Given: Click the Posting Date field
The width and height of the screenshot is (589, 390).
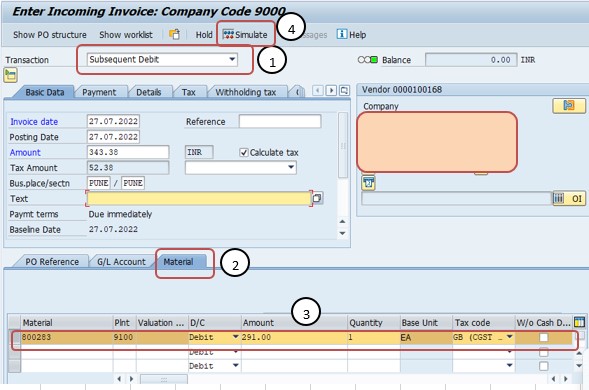Looking at the screenshot, I should point(113,137).
